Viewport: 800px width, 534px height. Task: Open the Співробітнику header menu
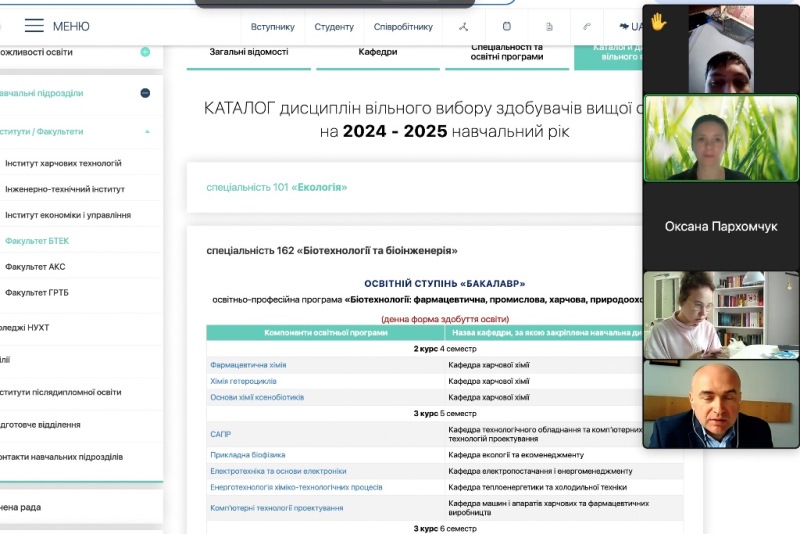[403, 27]
